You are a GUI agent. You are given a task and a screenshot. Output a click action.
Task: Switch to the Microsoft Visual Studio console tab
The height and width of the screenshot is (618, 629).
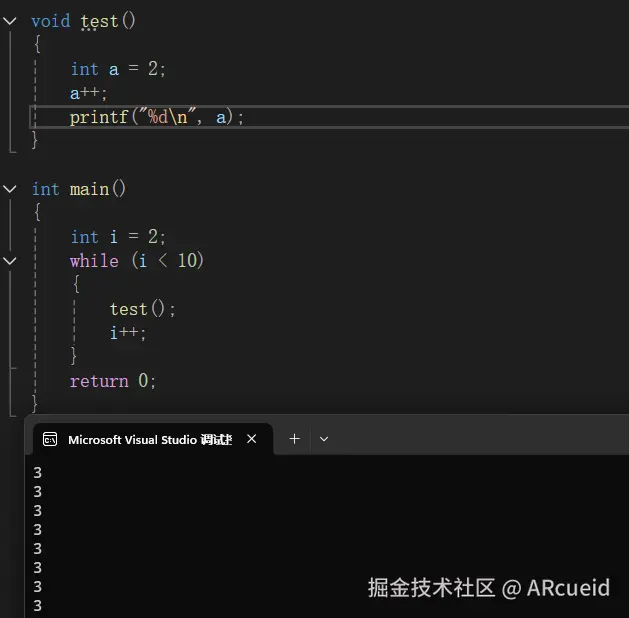click(152, 439)
